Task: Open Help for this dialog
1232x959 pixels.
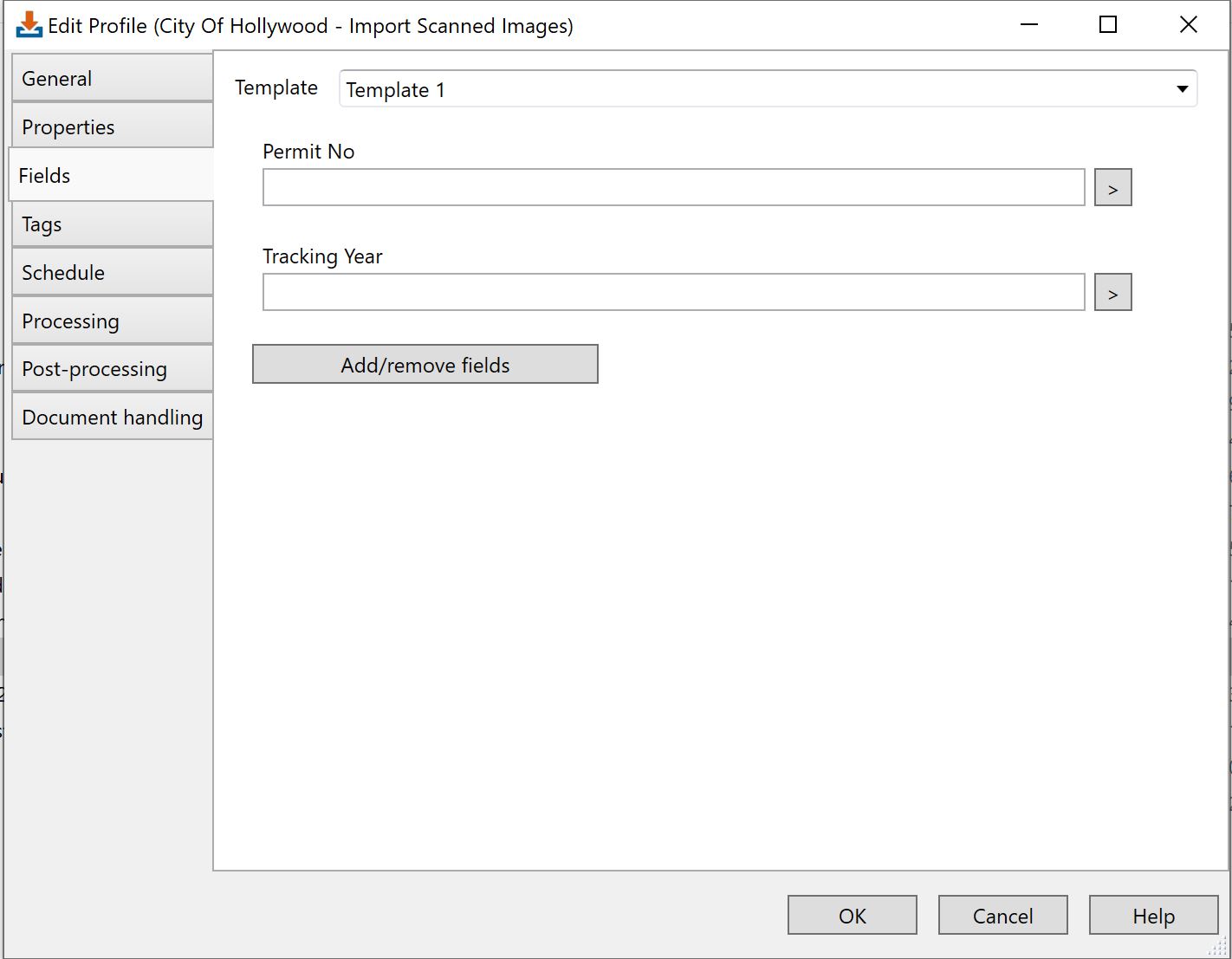Action: click(x=1153, y=916)
